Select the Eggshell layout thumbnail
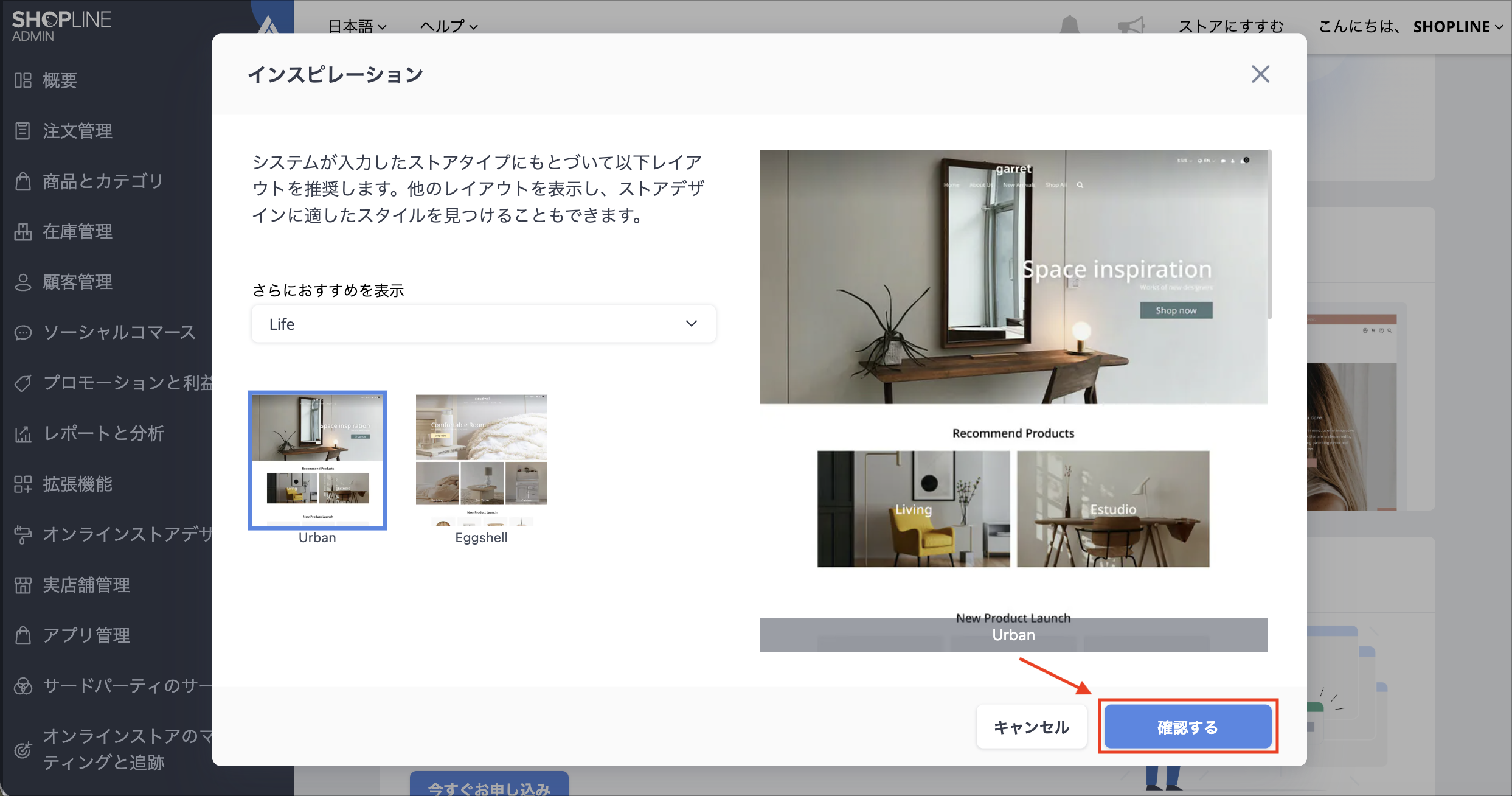This screenshot has width=1512, height=796. [x=482, y=460]
